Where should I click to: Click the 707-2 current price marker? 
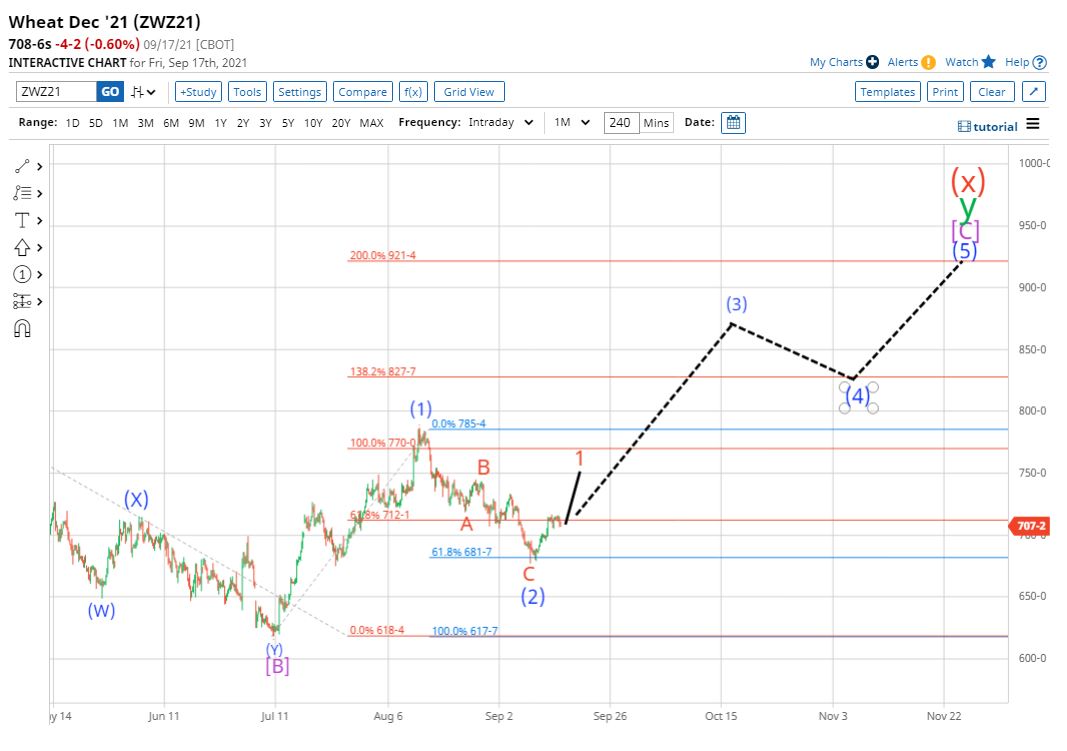click(x=1030, y=526)
